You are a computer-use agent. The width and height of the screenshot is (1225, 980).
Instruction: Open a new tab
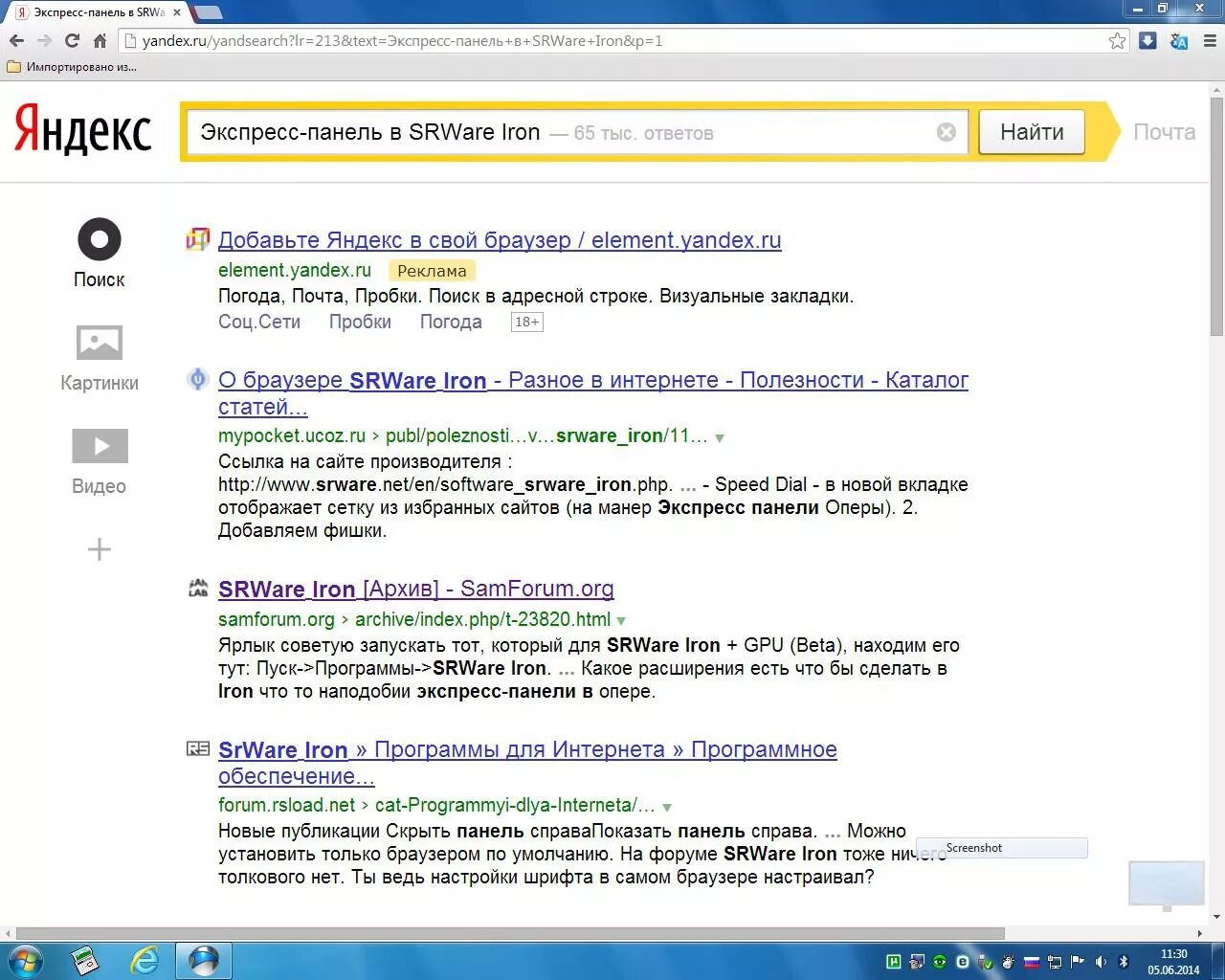pyautogui.click(x=208, y=13)
